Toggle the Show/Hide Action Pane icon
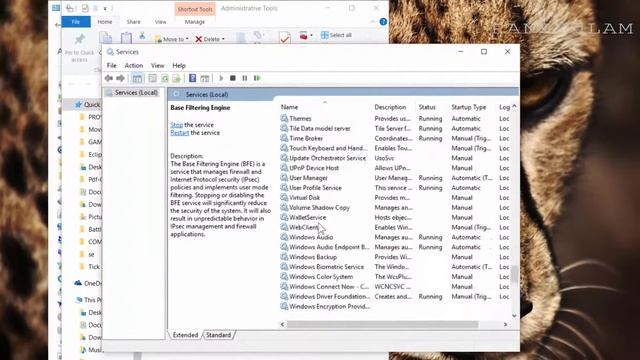 pos(204,78)
